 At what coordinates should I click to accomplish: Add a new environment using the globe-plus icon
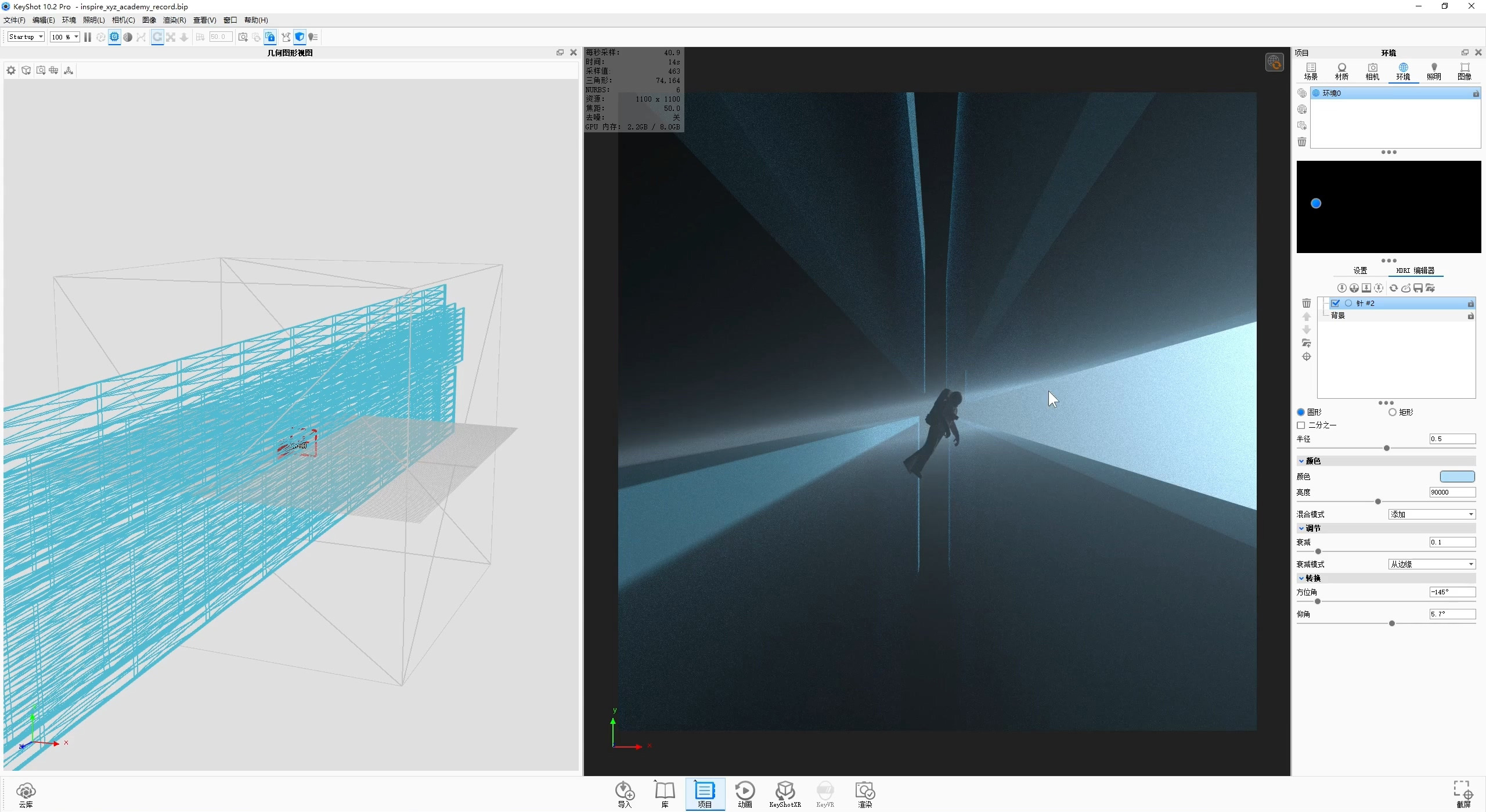[1301, 109]
